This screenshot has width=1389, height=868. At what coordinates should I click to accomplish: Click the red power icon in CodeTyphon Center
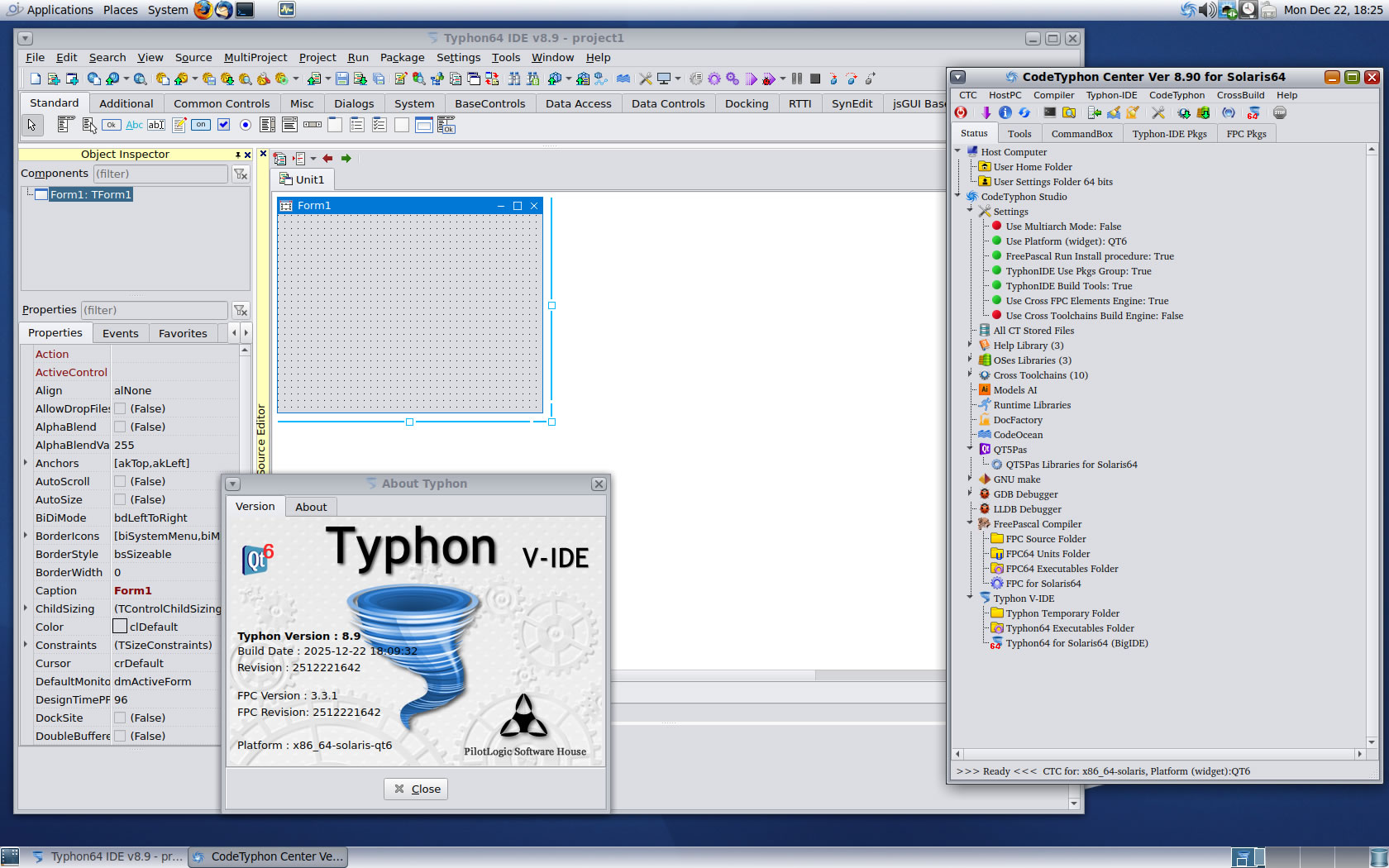pyautogui.click(x=961, y=113)
